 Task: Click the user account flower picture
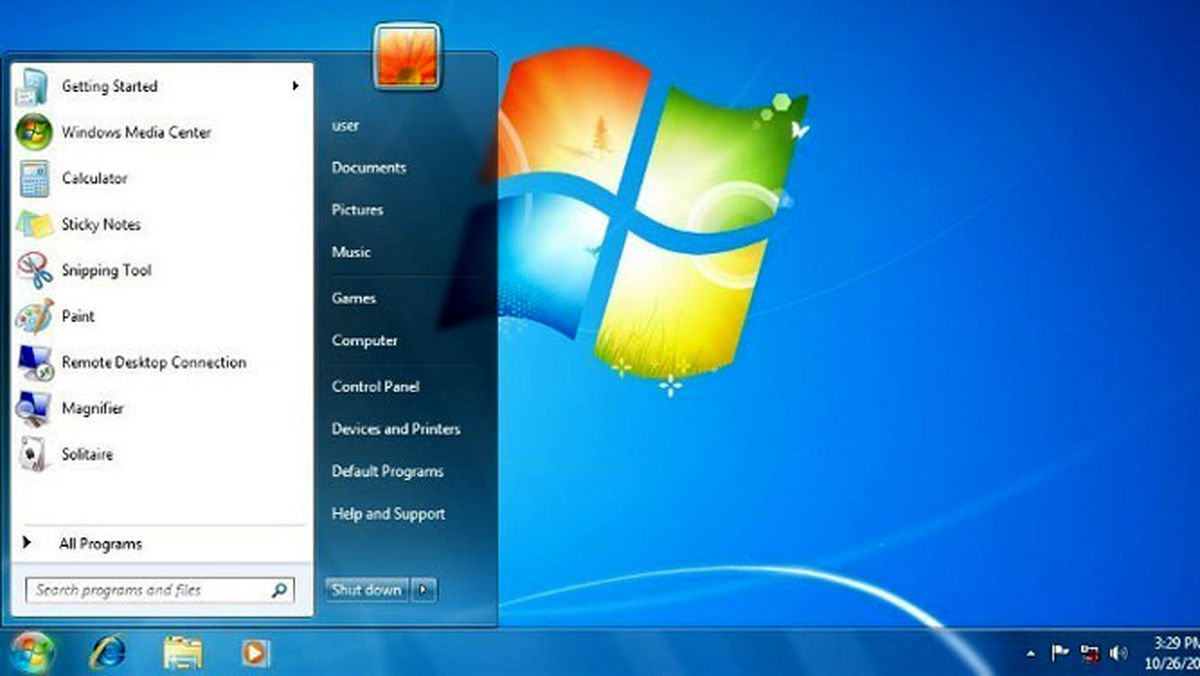(x=407, y=55)
